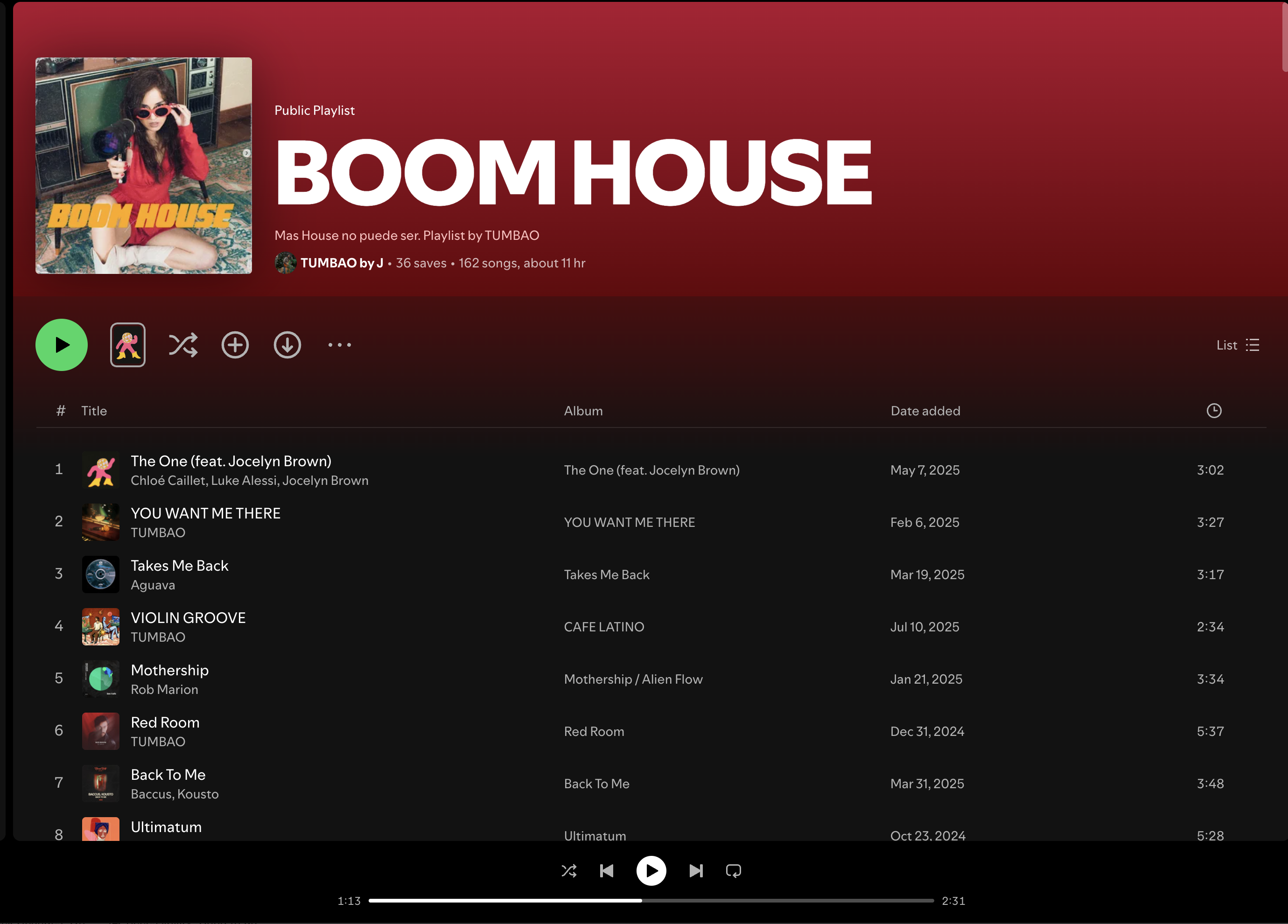
Task: Open the TUMBAO by J profile link
Action: [x=341, y=263]
